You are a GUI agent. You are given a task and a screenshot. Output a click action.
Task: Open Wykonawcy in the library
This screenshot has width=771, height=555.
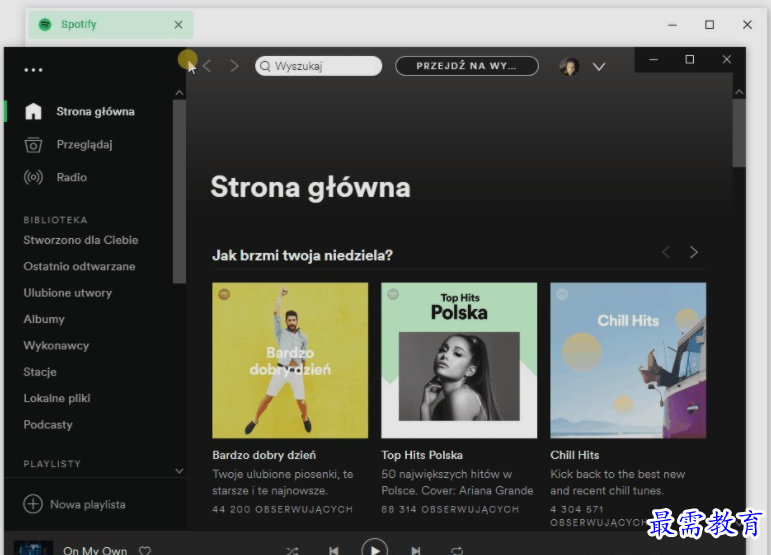[x=56, y=346]
